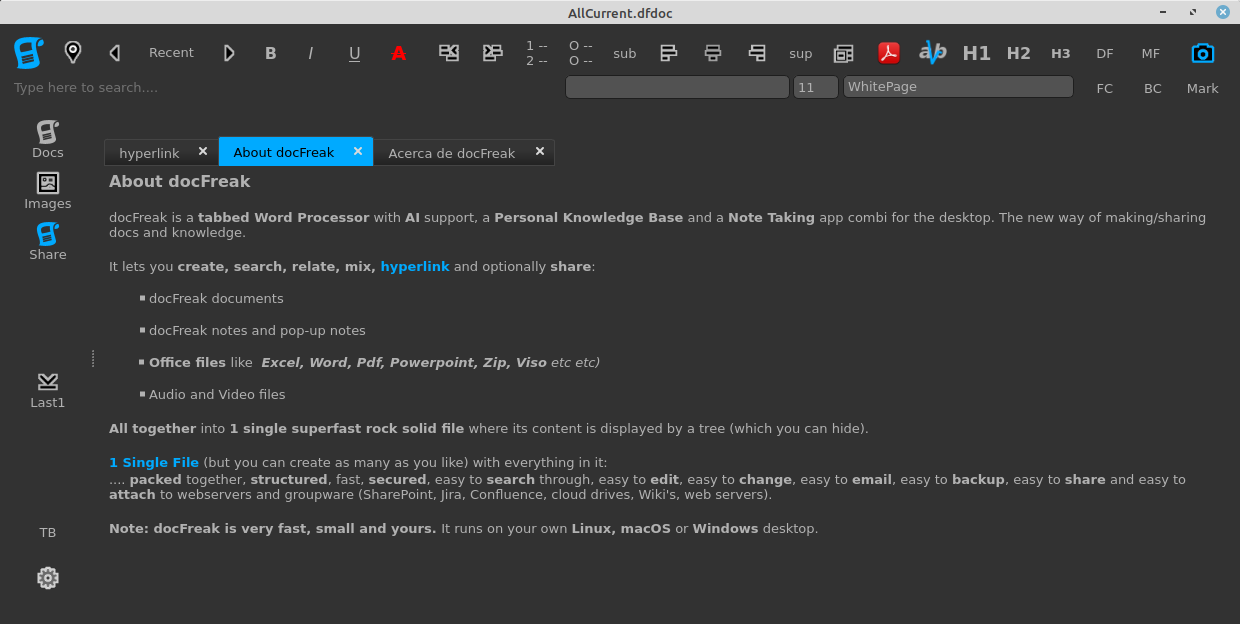Apply Heading 1 style
The width and height of the screenshot is (1240, 624).
click(976, 53)
